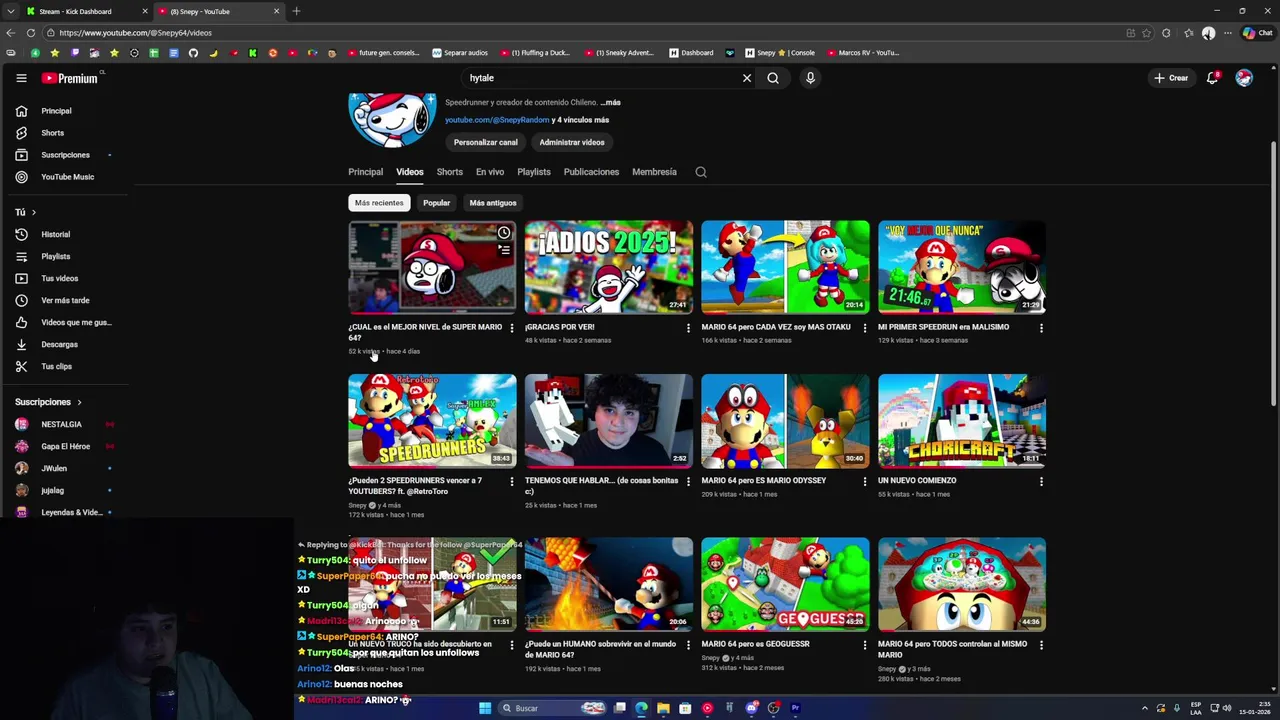Open NESTALGIA subscription channel
The image size is (1280, 720).
point(64,425)
